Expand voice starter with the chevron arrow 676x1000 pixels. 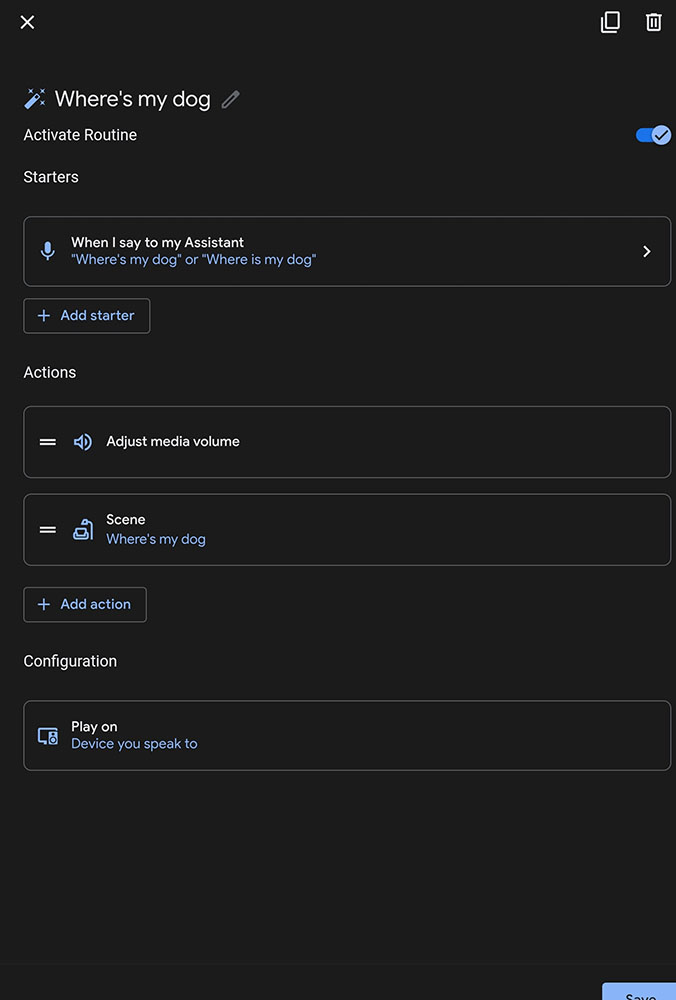tap(646, 252)
